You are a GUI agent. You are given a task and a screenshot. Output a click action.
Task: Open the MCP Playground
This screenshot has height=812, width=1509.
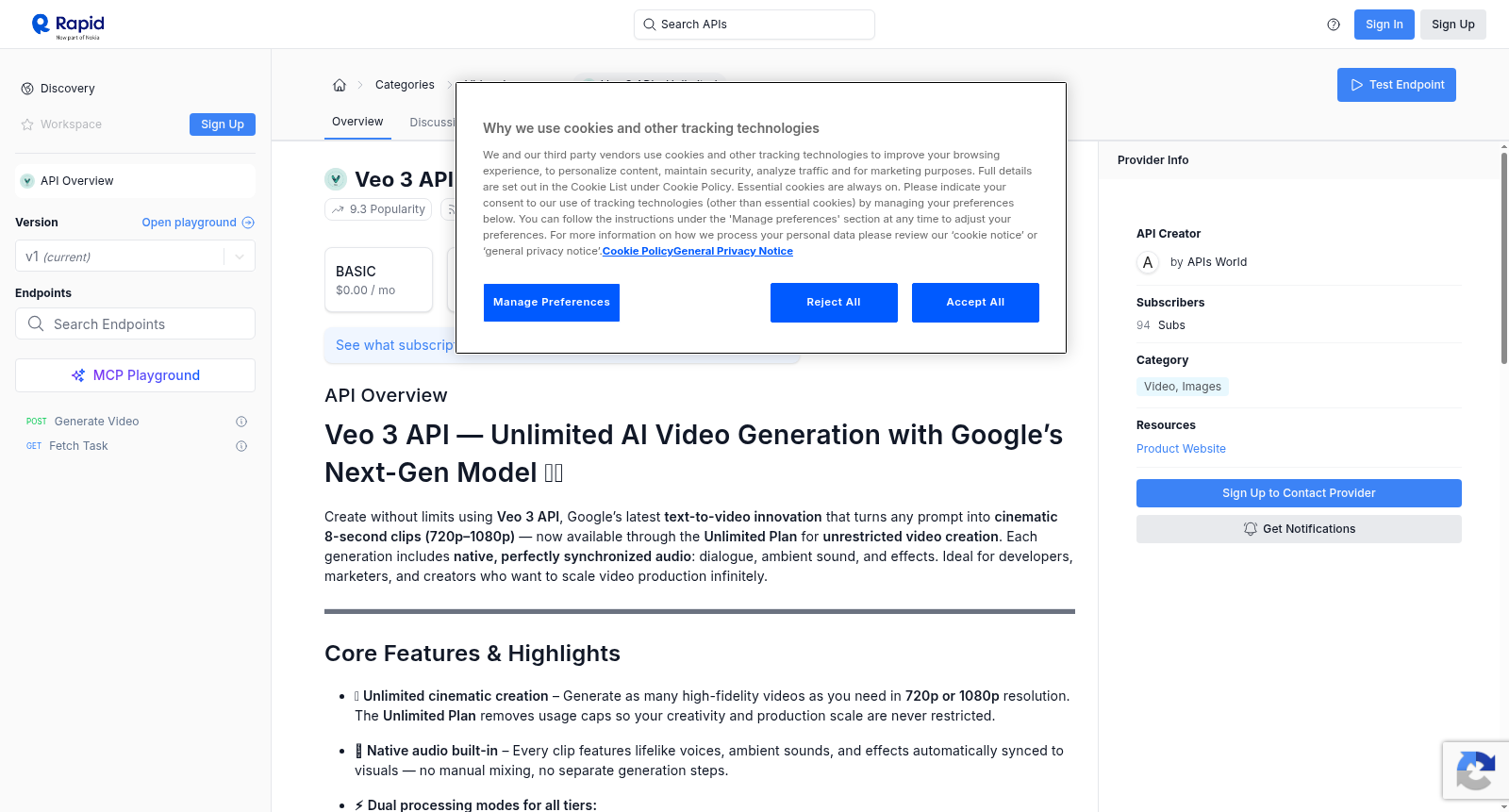click(135, 375)
